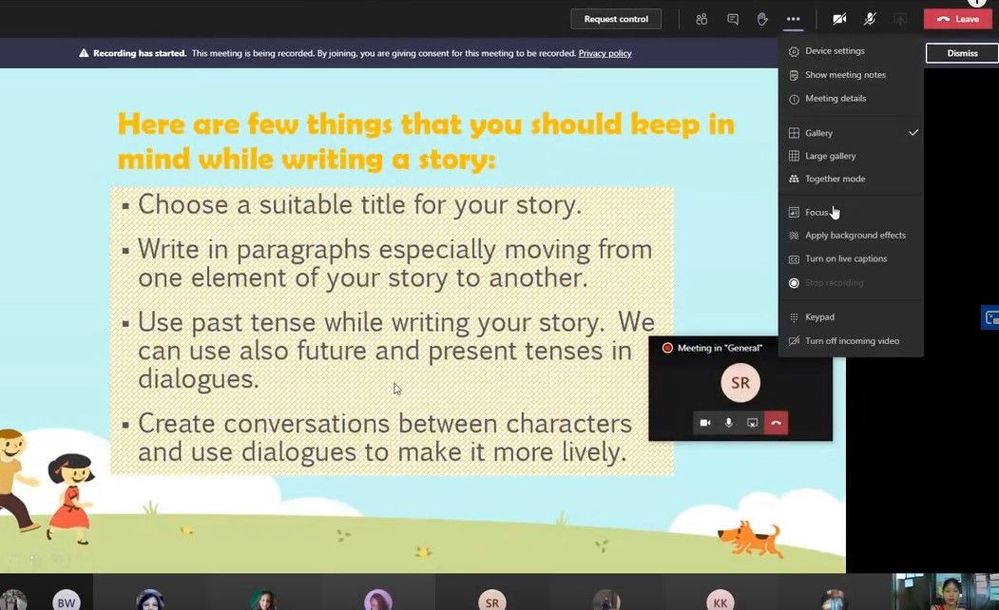999x610 pixels.
Task: Click the Gallery checkmark indicator
Action: tap(914, 133)
